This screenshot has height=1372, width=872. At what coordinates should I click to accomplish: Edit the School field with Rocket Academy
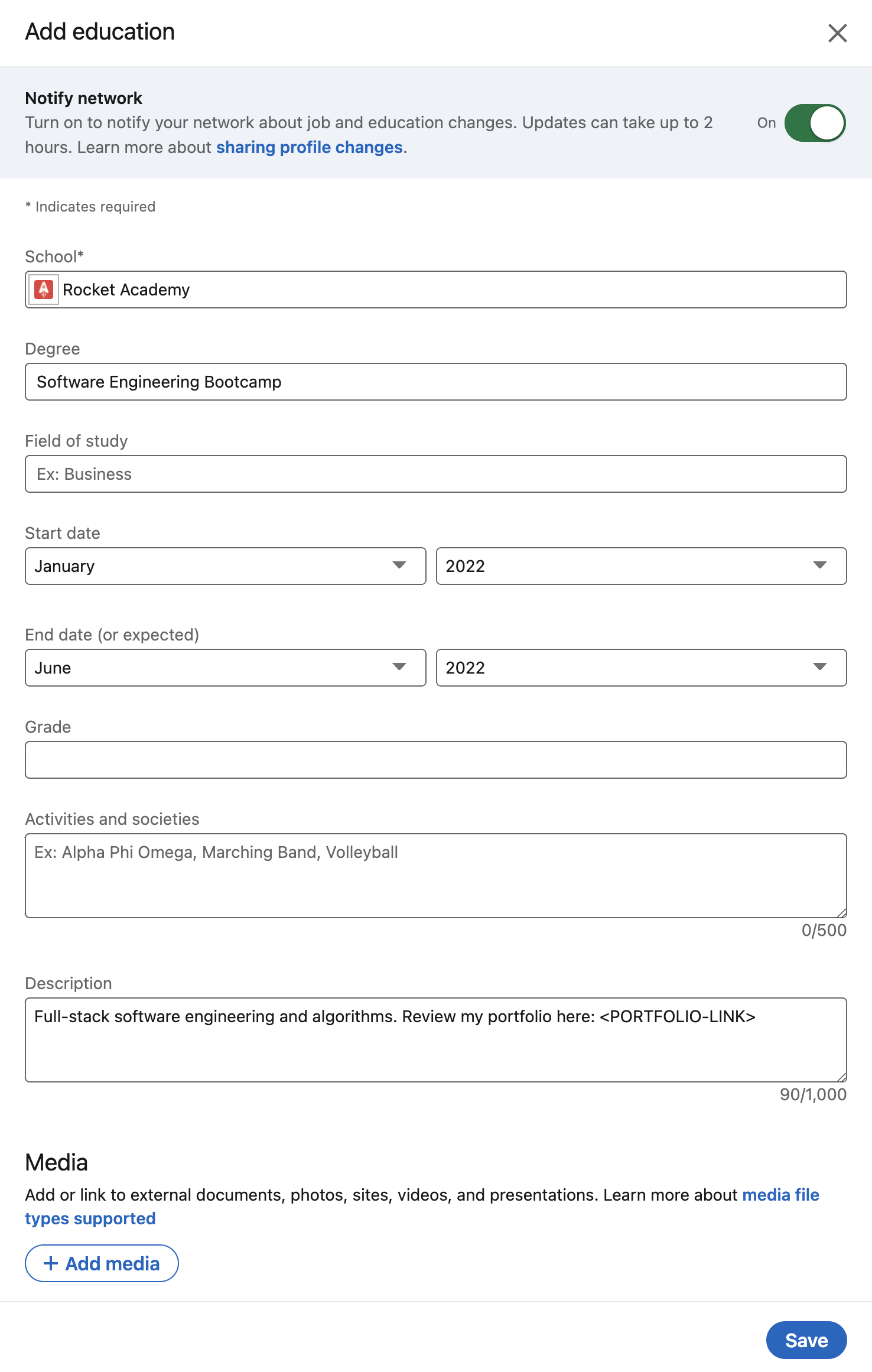coord(449,290)
